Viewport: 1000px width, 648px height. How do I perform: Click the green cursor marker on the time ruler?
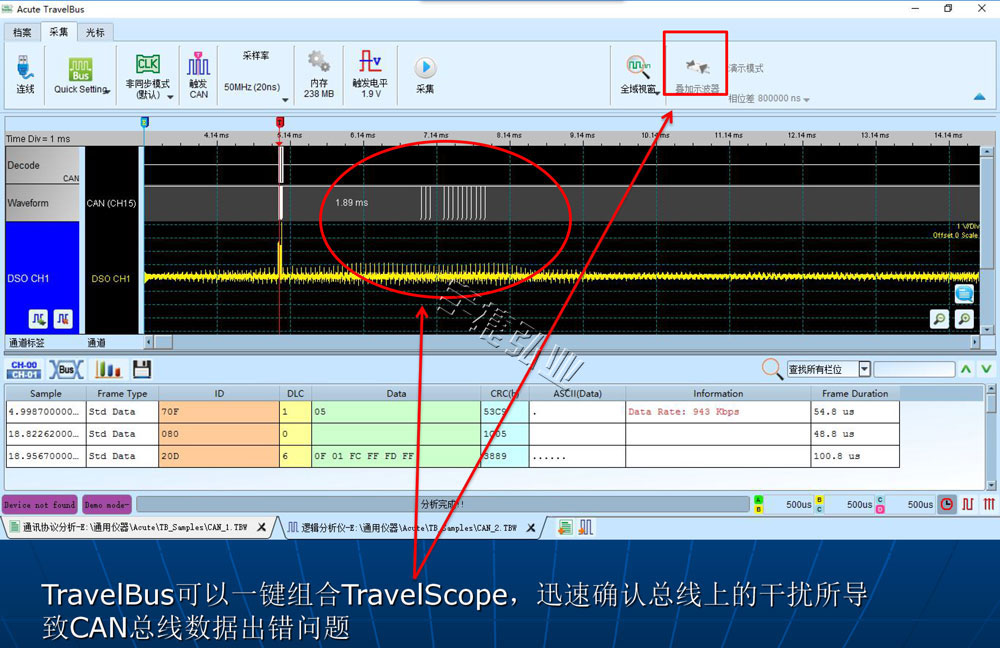coord(145,122)
